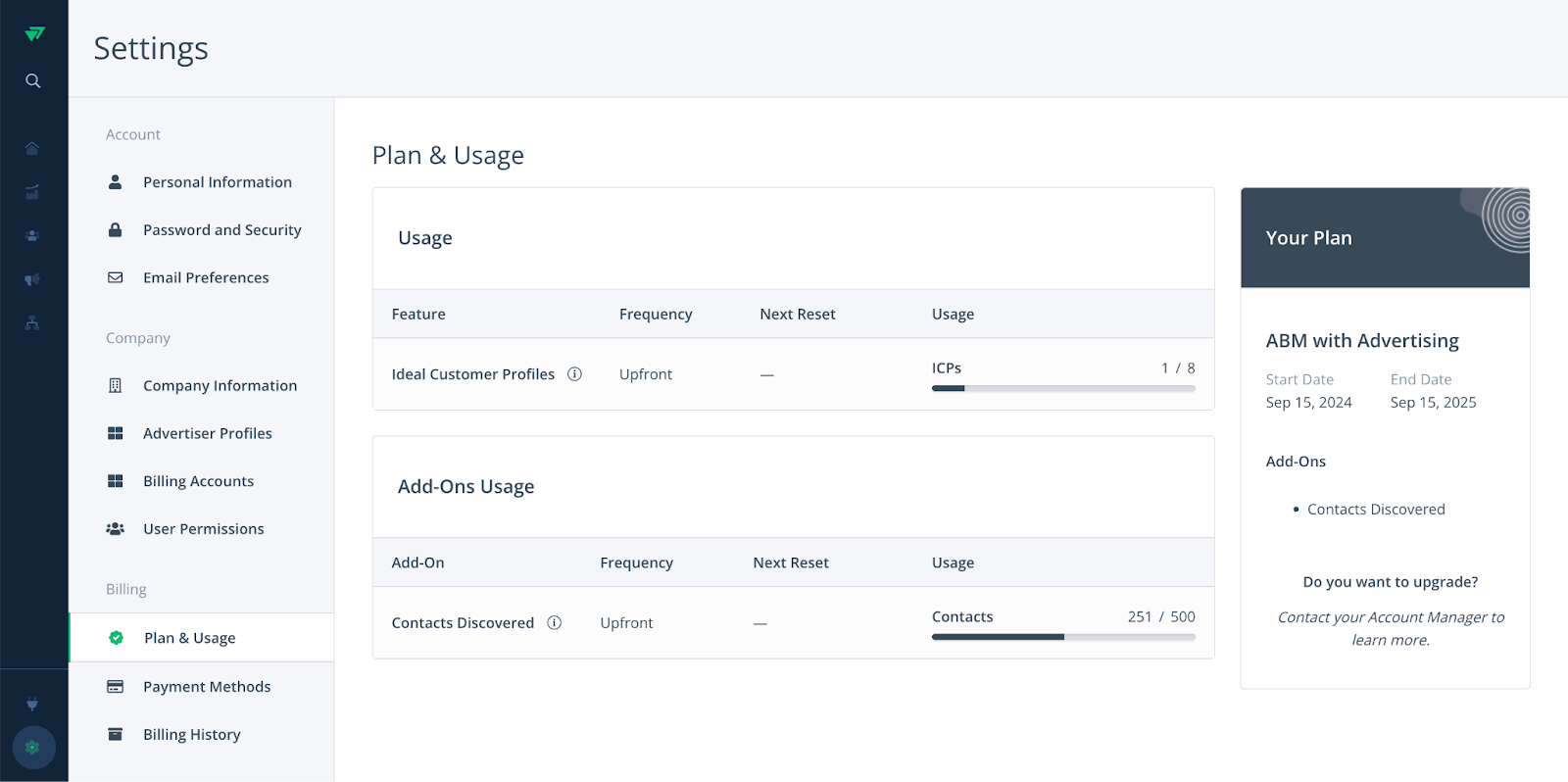Click the '1 / 8' ICPs usage value
1568x782 pixels.
(1178, 367)
